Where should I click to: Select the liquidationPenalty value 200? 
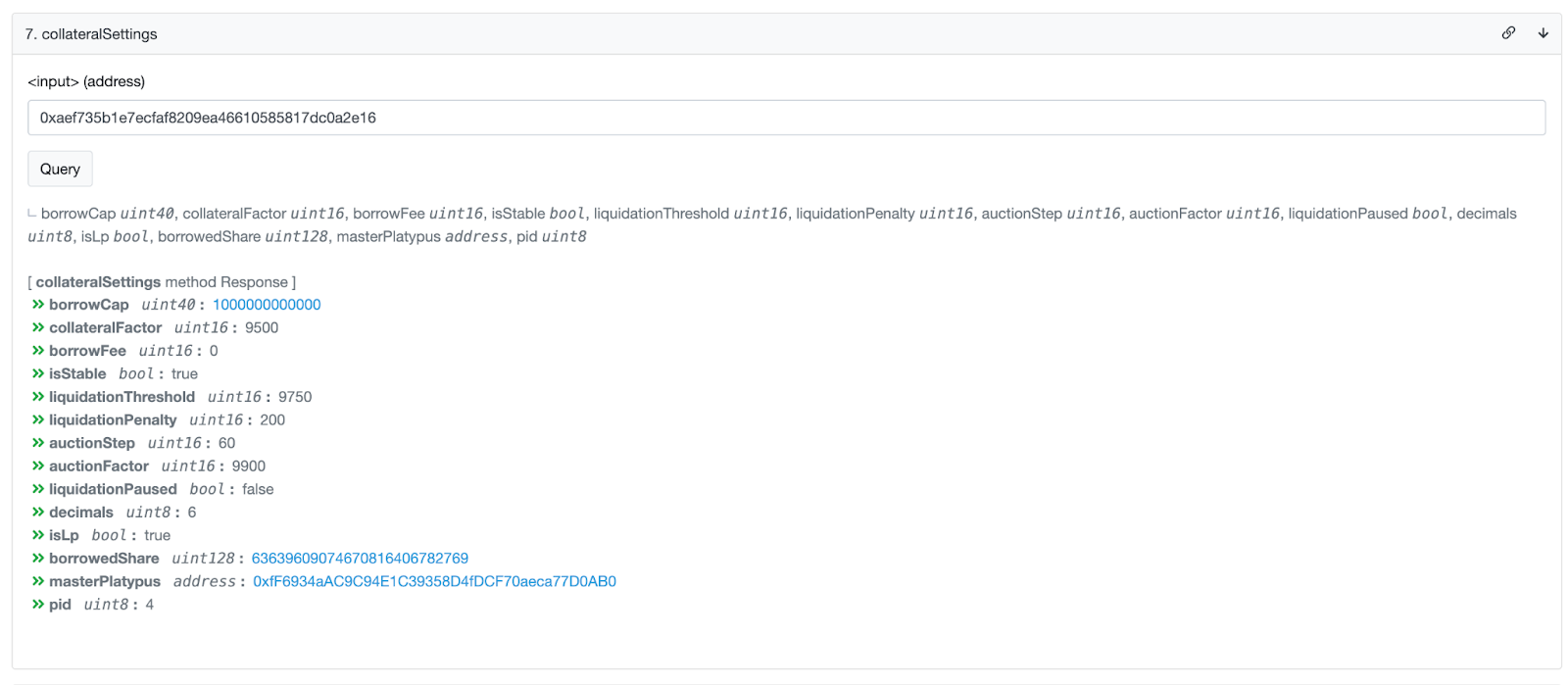pyautogui.click(x=272, y=420)
